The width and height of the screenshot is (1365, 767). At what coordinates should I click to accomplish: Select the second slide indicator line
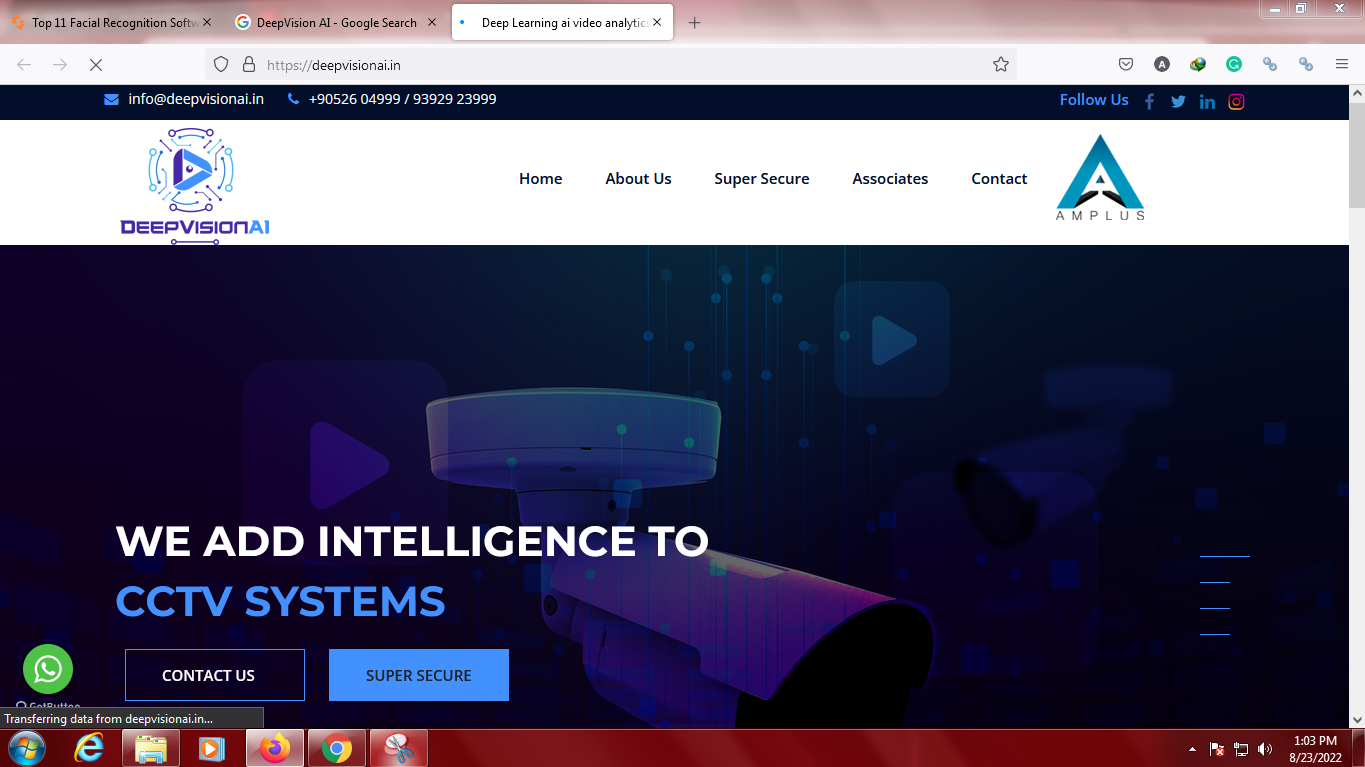tap(1214, 581)
